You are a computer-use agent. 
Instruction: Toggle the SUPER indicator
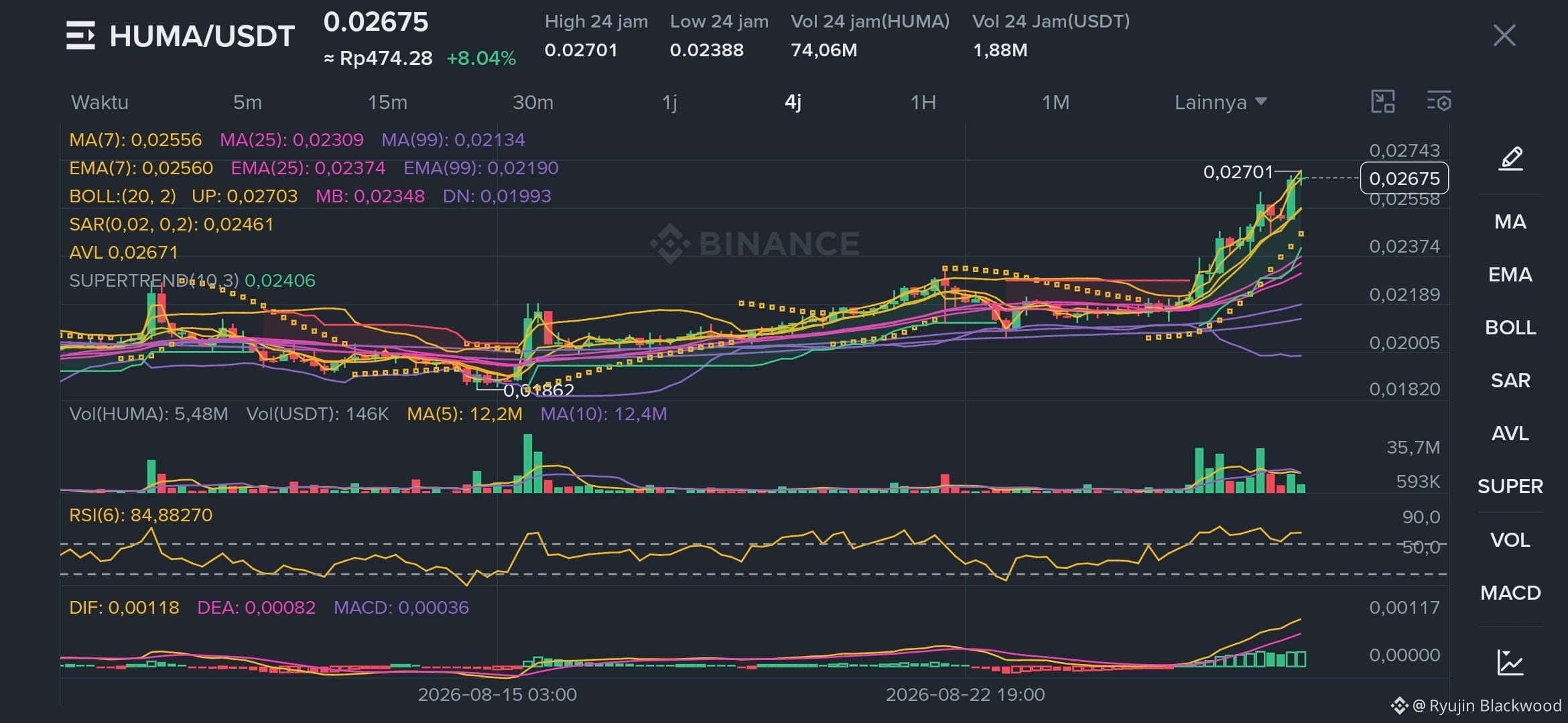point(1510,486)
